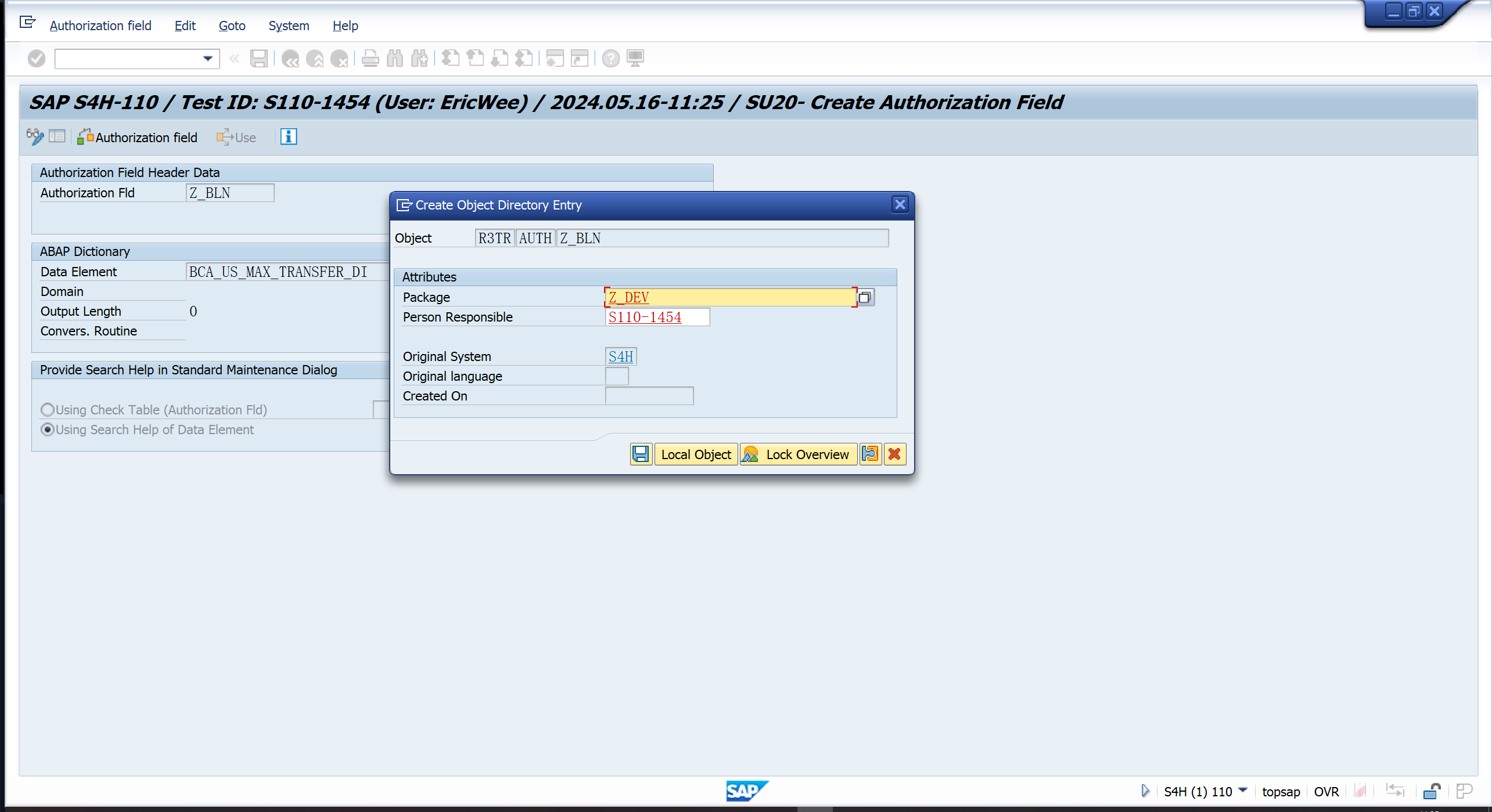Viewport: 1492px width, 812px height.
Task: Click the Information icon in the application toolbar
Action: pyautogui.click(x=289, y=137)
